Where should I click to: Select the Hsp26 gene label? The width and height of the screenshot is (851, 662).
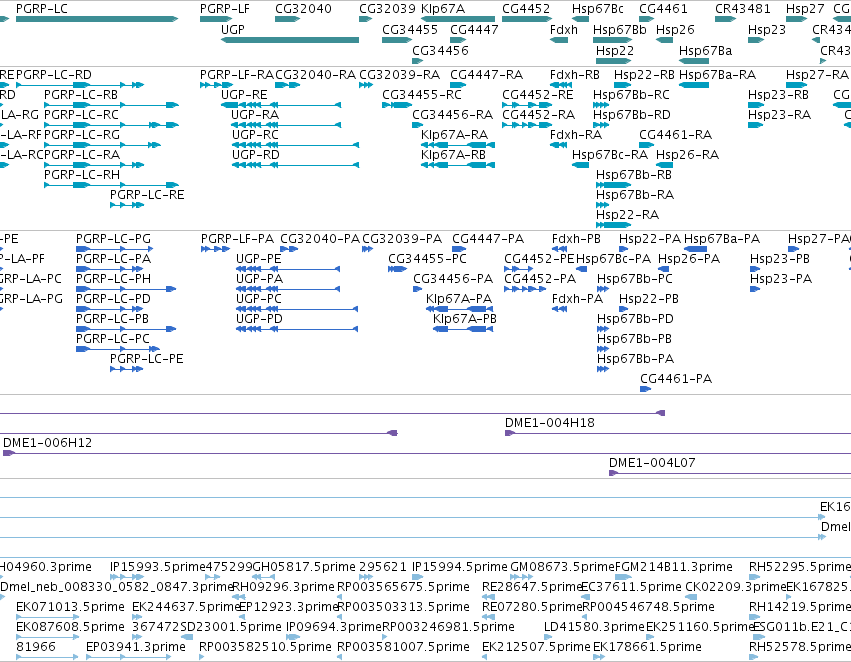(675, 30)
